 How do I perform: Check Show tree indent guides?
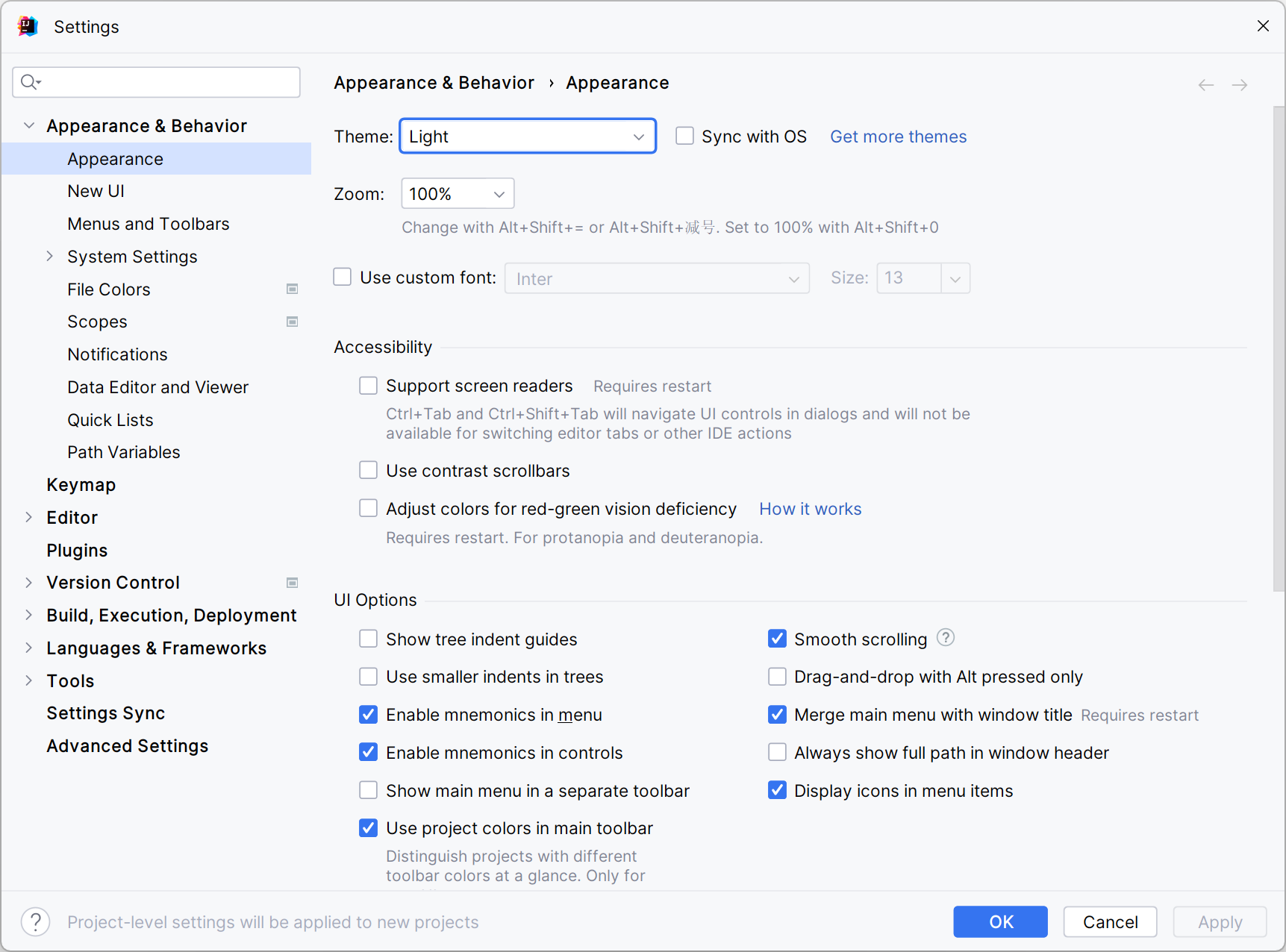[x=368, y=639]
